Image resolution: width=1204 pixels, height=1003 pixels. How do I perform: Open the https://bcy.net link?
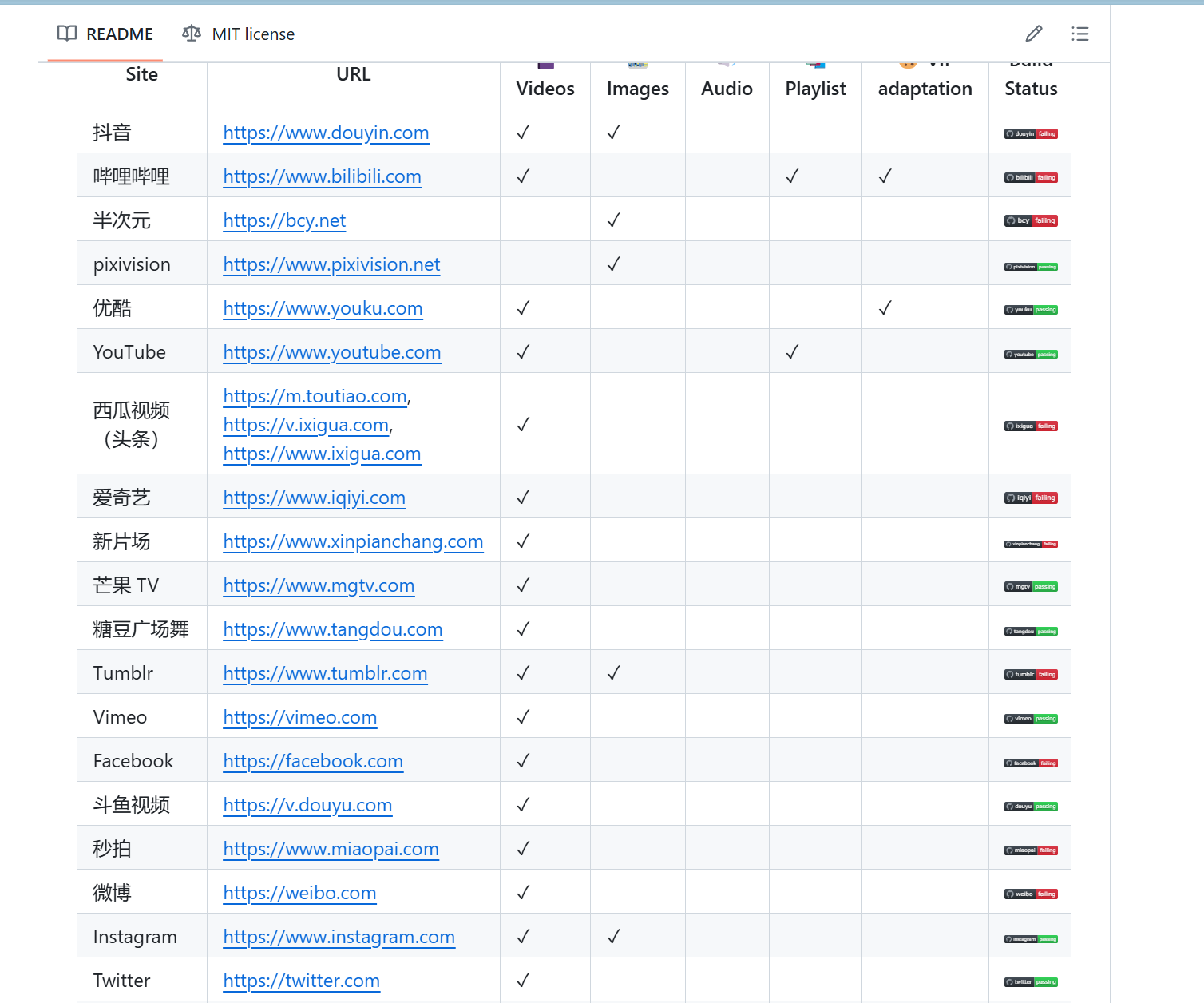coord(284,220)
